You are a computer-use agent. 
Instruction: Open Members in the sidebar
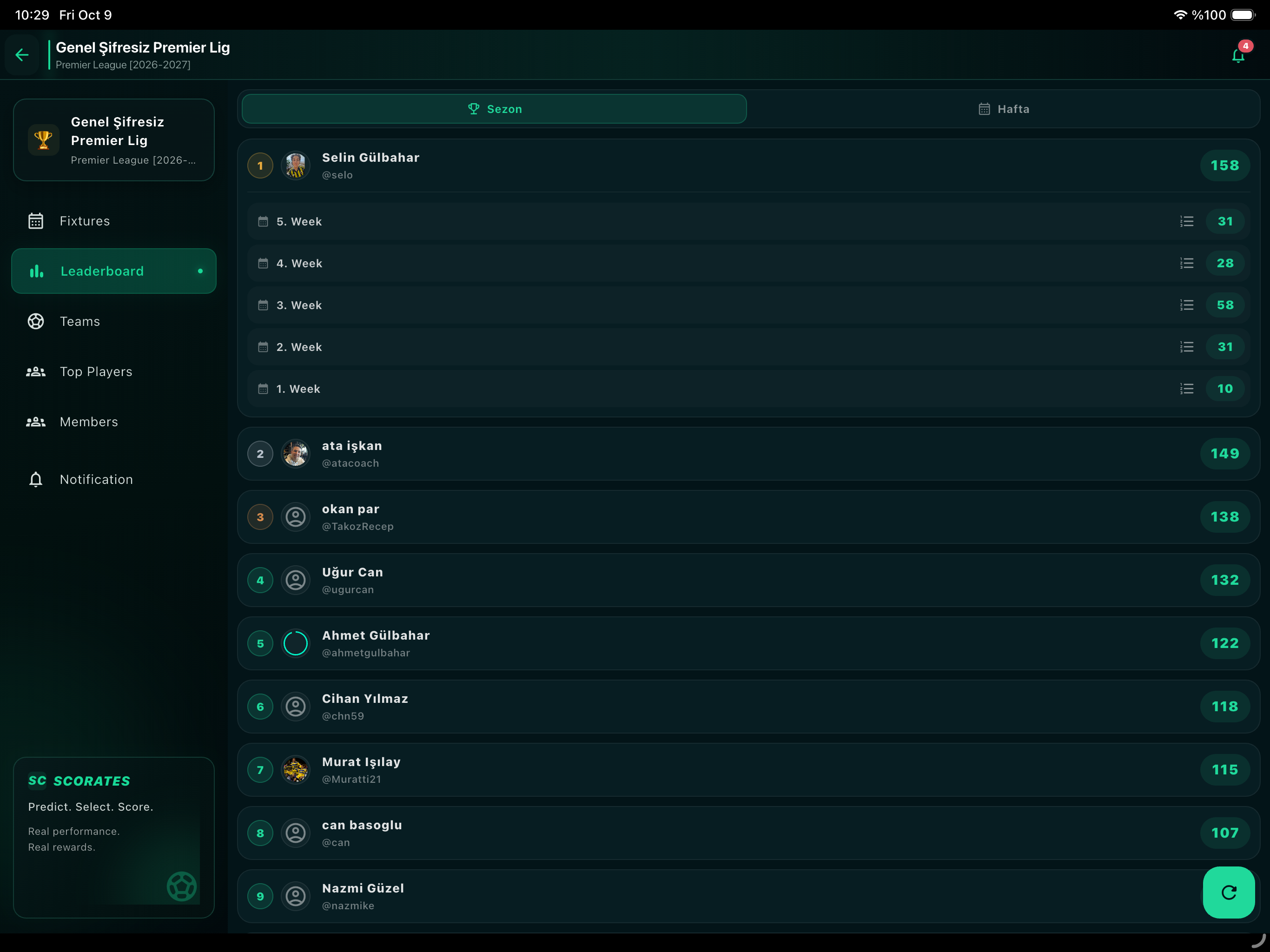tap(114, 422)
